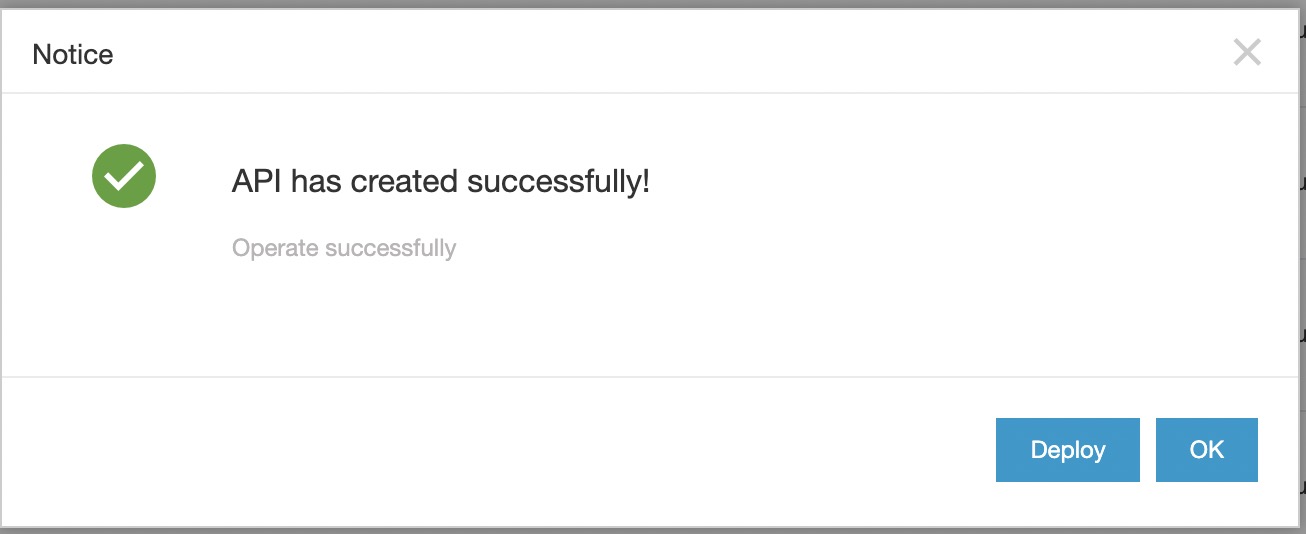Close the Notice dialog with X

coord(1247,52)
